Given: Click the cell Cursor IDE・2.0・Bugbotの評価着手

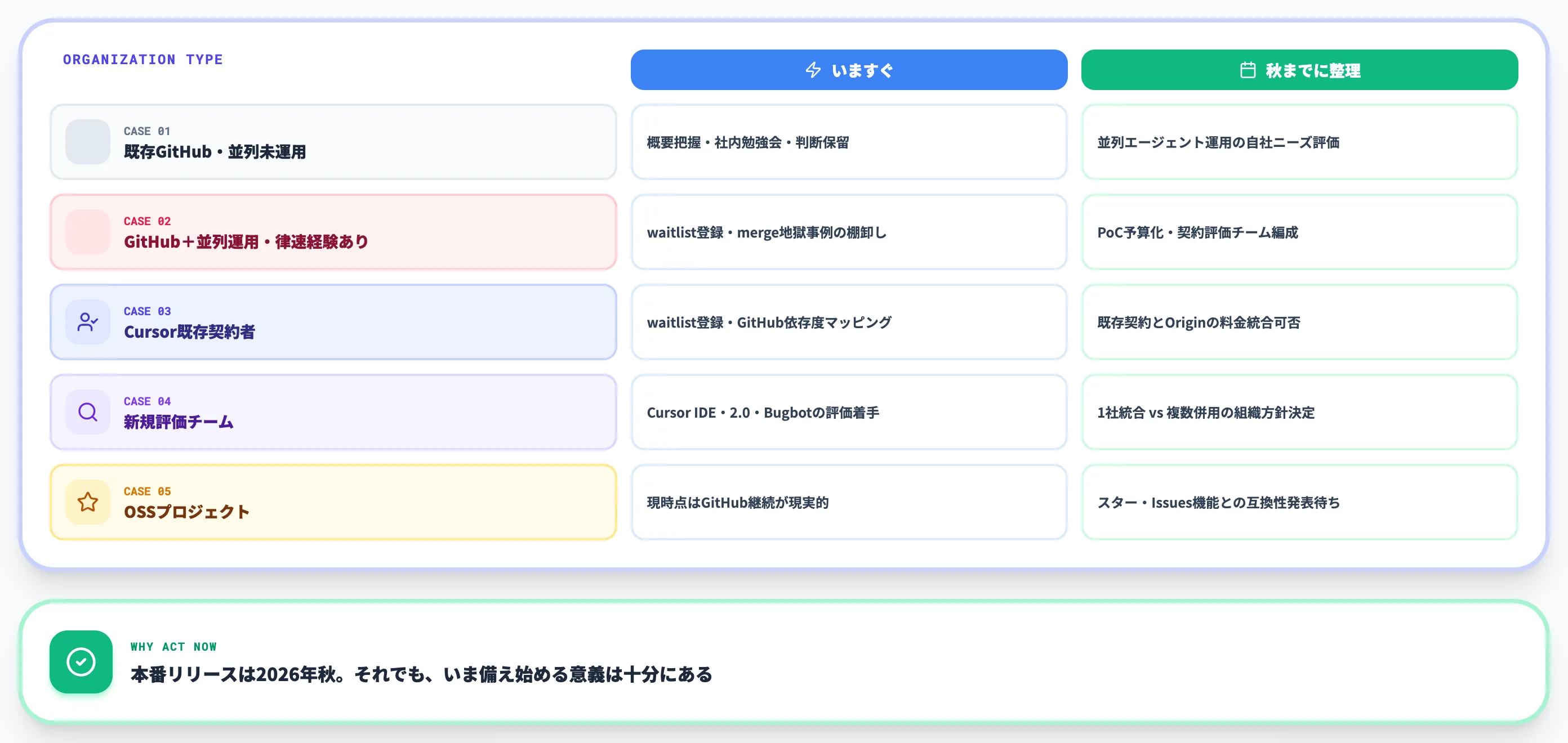Looking at the screenshot, I should click(849, 412).
